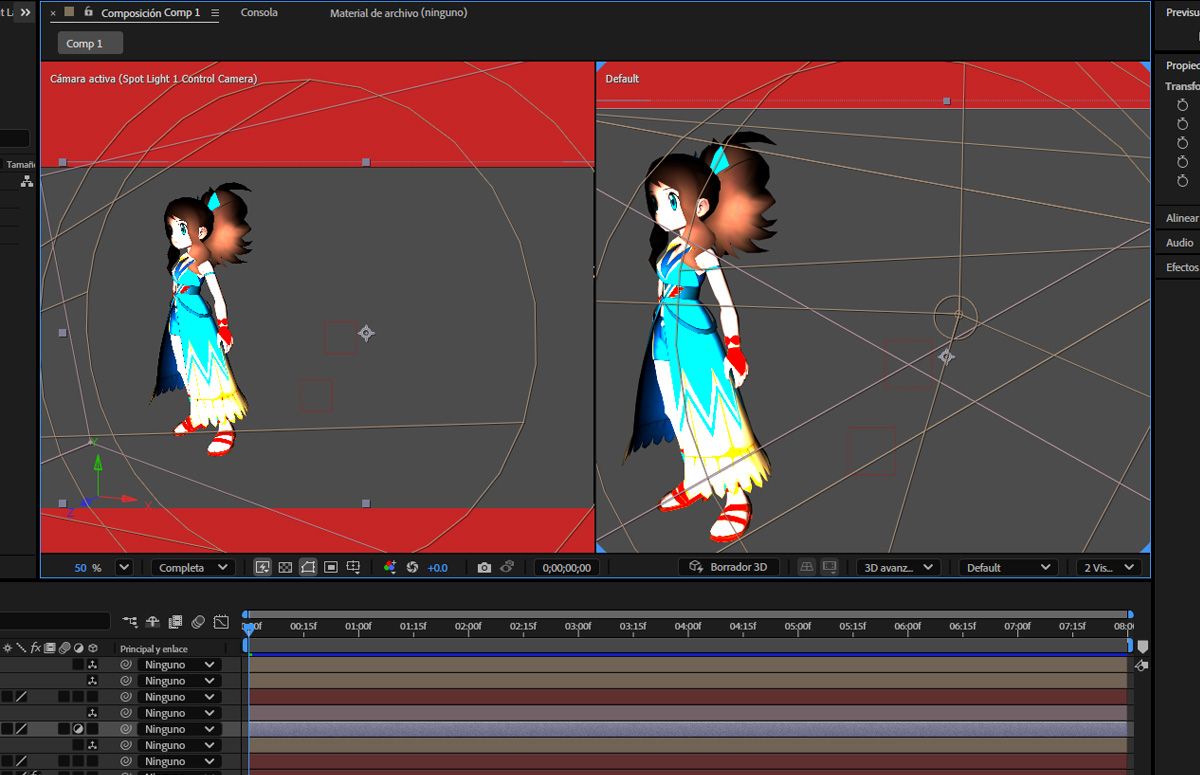The width and height of the screenshot is (1200, 775).
Task: Open Fast Previews options icon
Action: [x=263, y=567]
